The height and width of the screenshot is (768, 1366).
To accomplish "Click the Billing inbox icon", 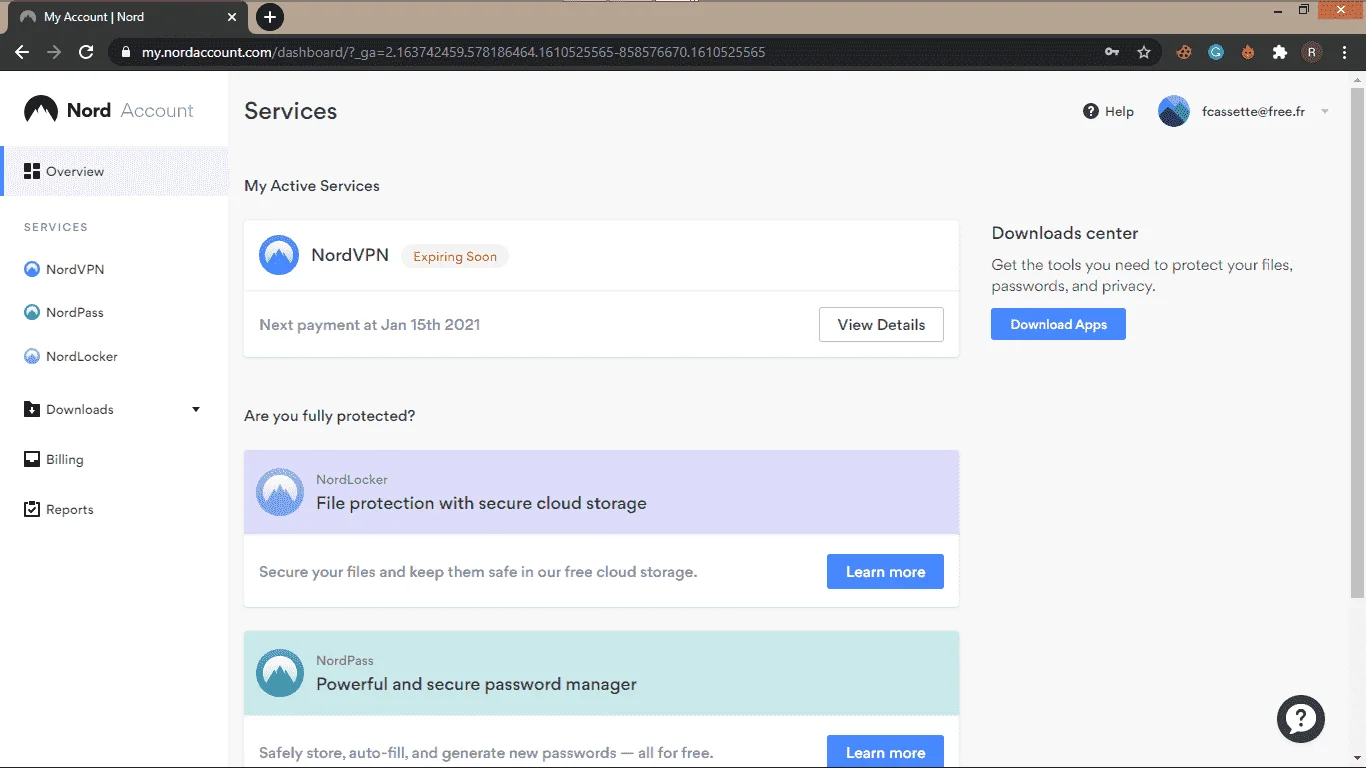I will coord(32,459).
